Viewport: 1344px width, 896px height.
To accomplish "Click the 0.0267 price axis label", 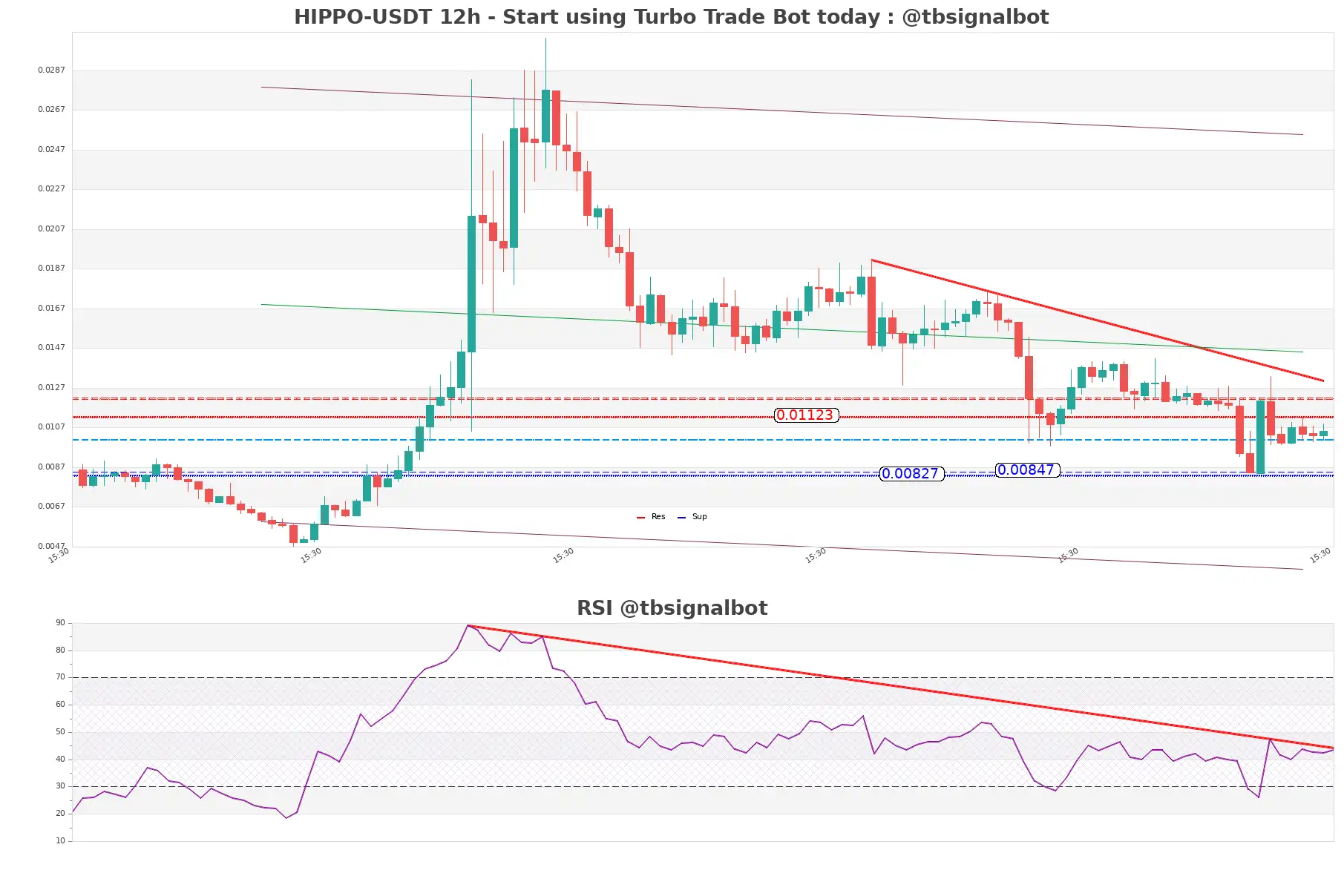I will click(51, 110).
